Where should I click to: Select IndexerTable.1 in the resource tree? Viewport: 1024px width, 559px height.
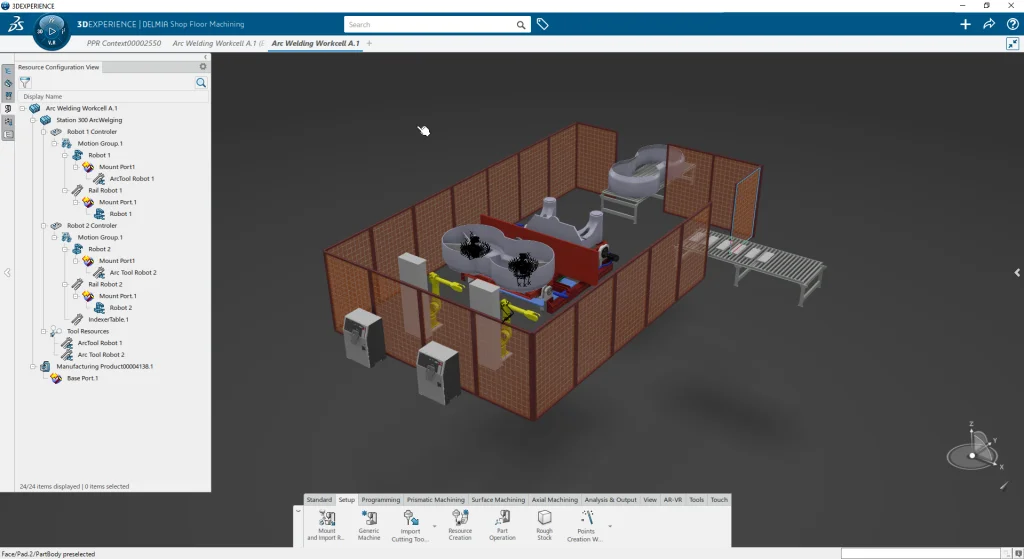108,319
